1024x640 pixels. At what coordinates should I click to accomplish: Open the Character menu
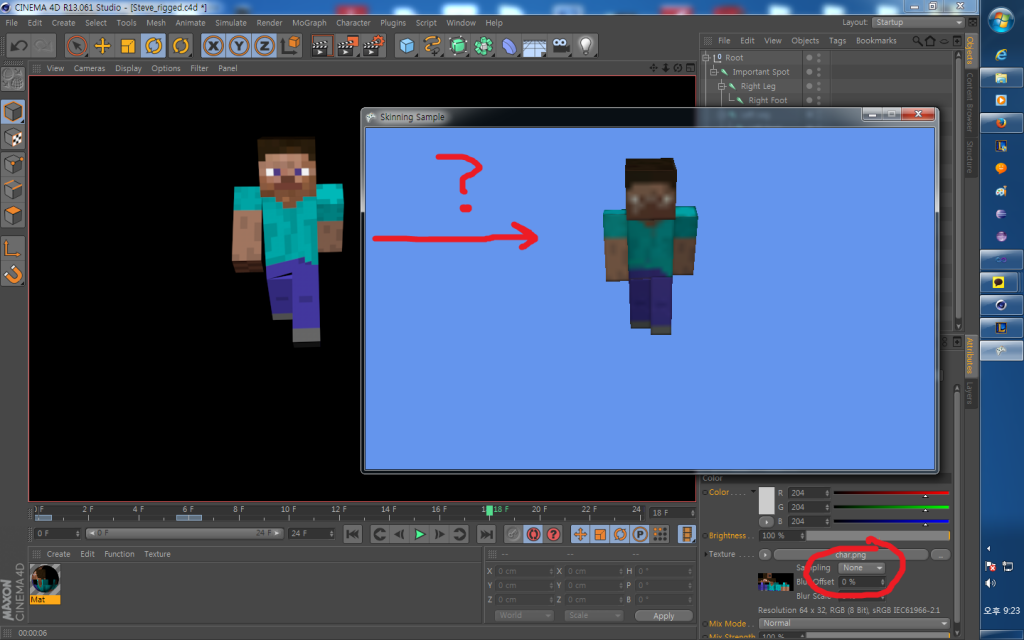[x=353, y=23]
